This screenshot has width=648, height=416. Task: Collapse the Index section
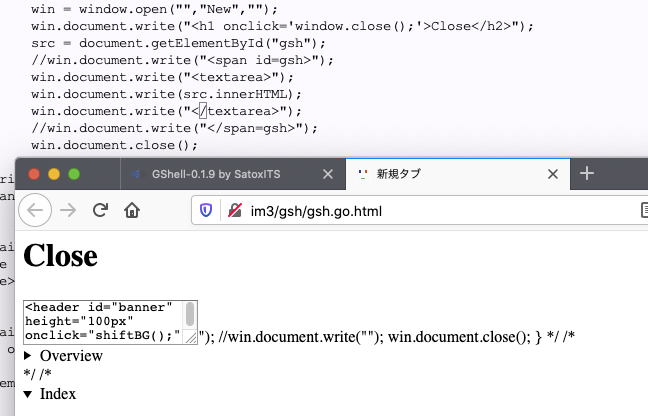(x=28, y=394)
